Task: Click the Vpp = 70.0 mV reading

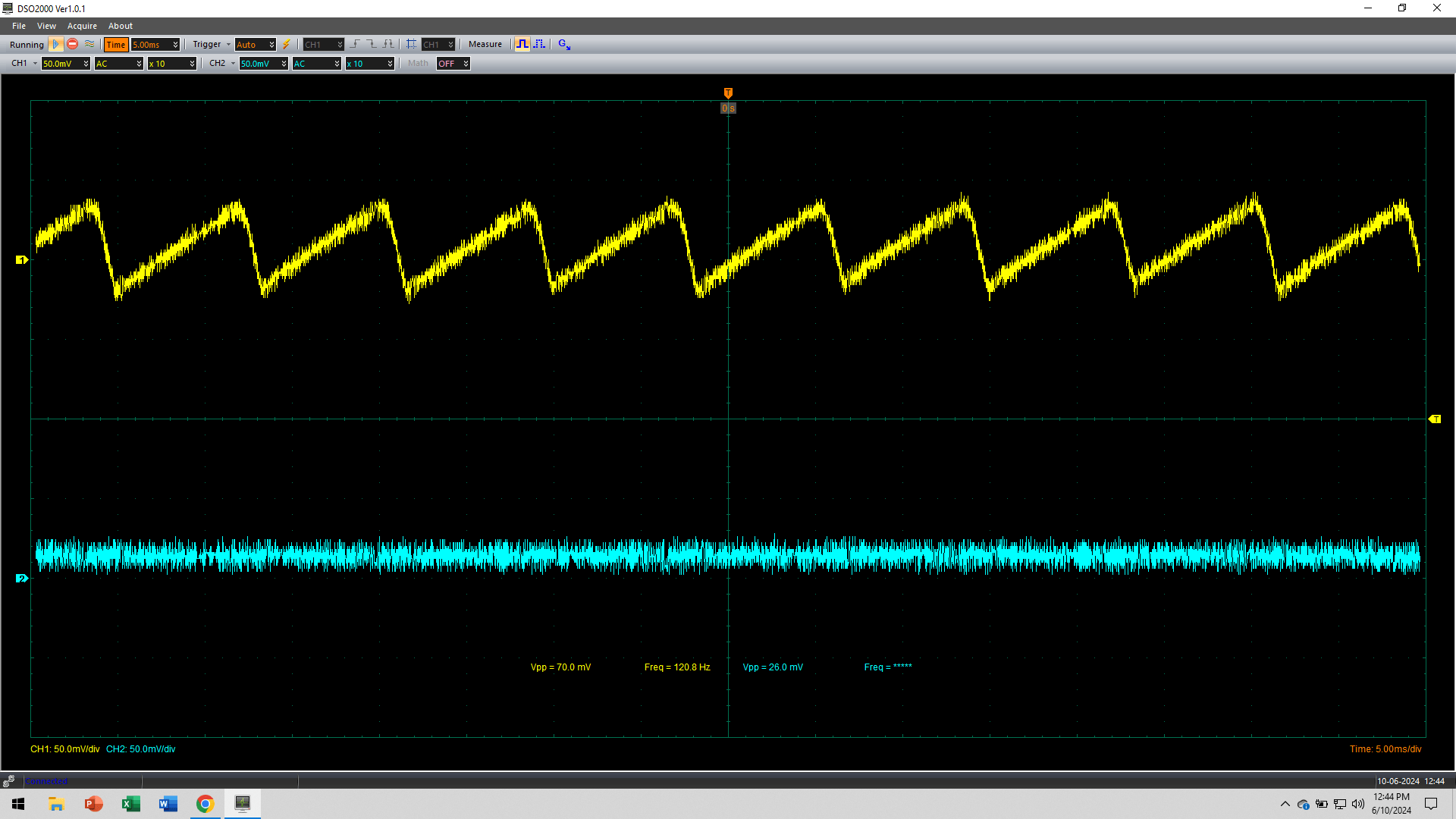Action: coord(560,667)
